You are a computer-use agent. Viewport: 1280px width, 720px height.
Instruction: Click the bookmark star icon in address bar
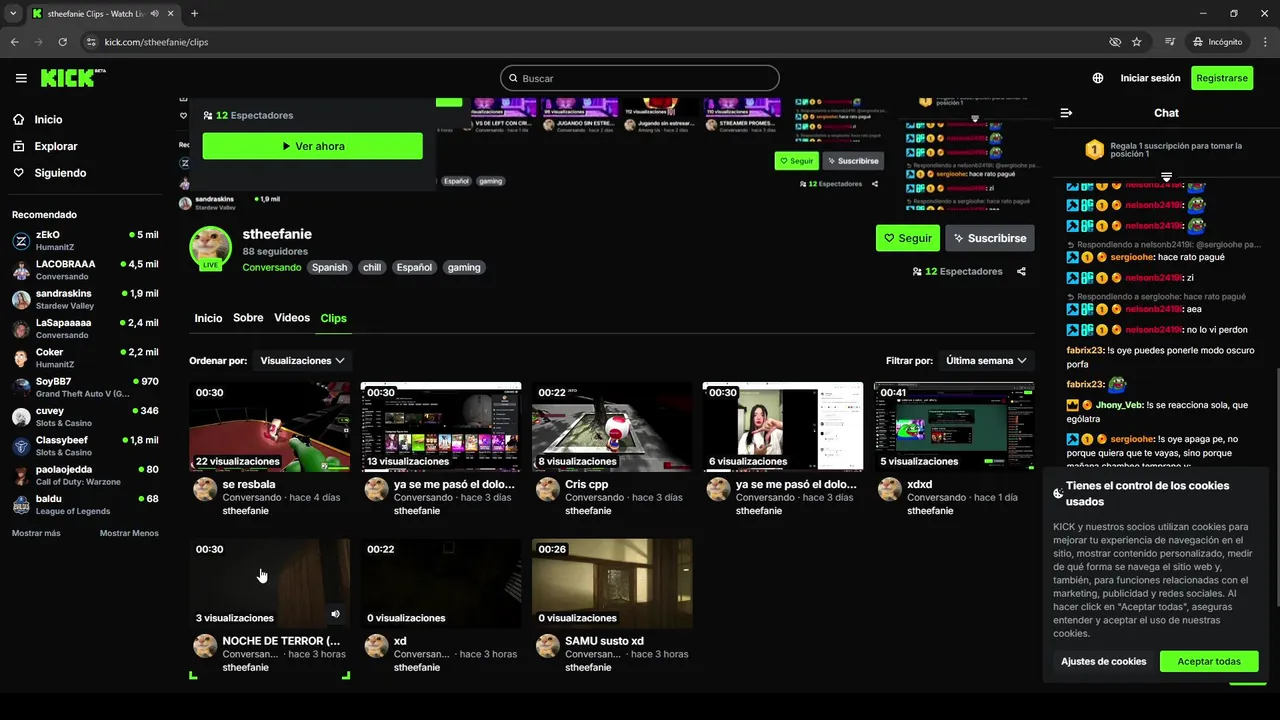pos(1137,42)
